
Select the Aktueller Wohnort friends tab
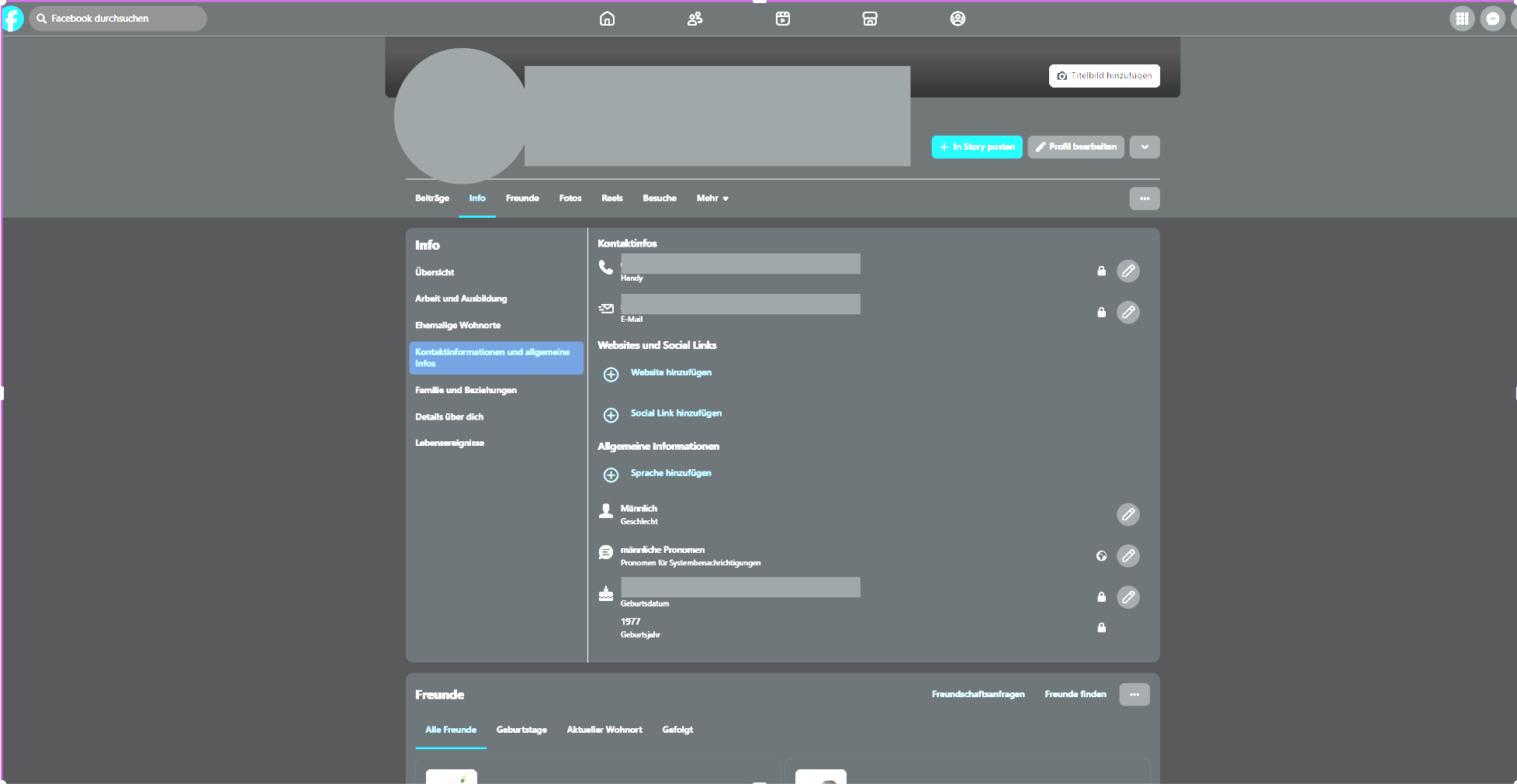[604, 730]
